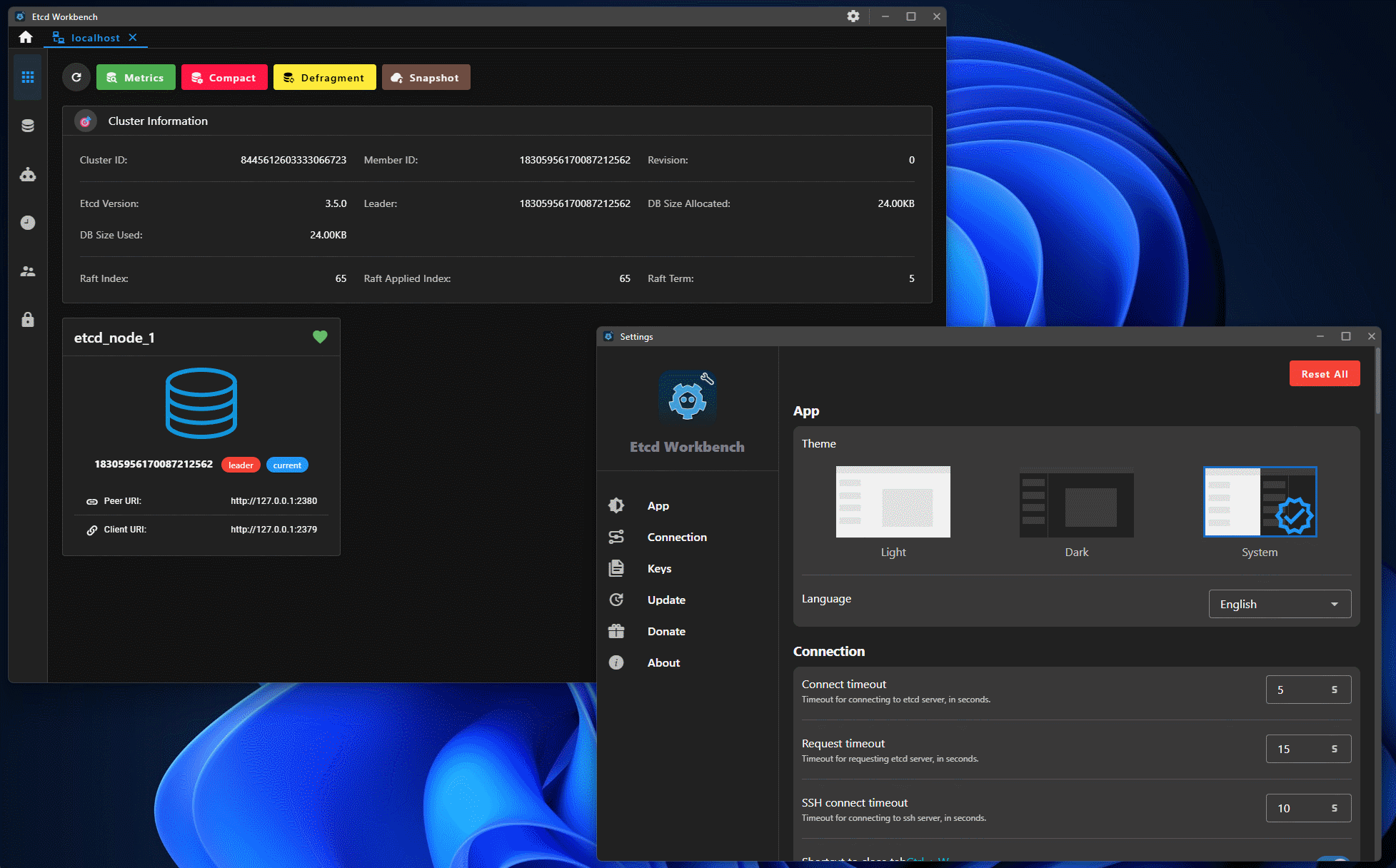Open the robot icon page in sidebar

pos(28,174)
